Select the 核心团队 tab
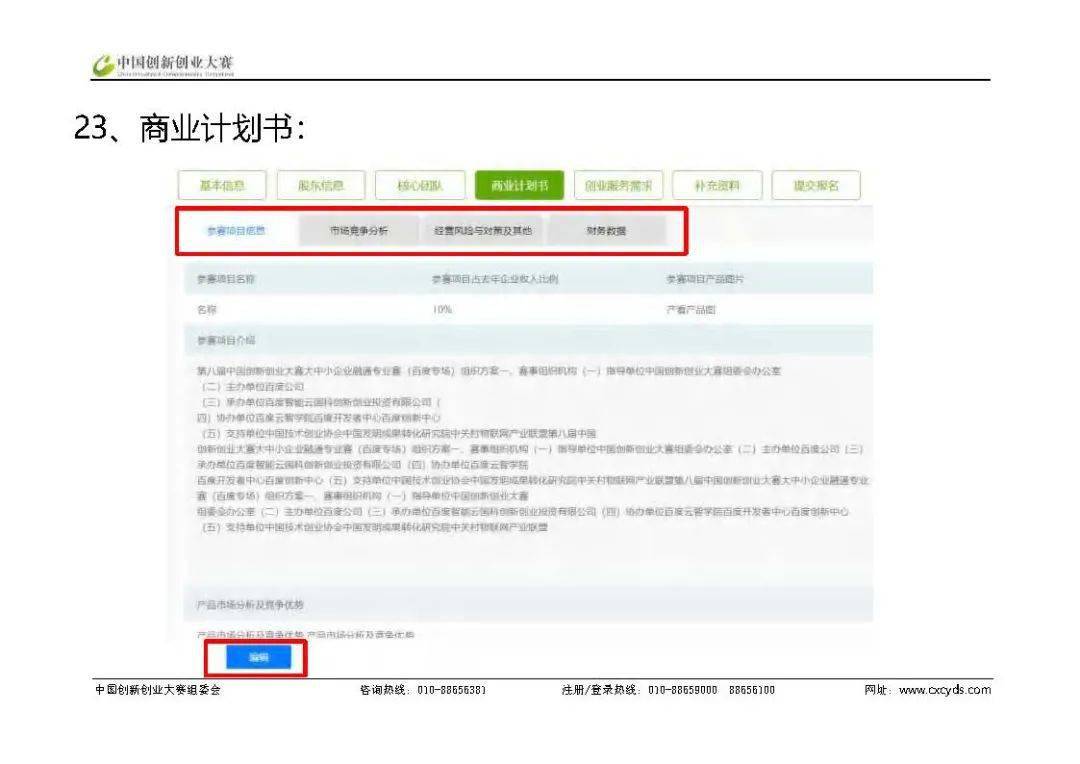 420,186
